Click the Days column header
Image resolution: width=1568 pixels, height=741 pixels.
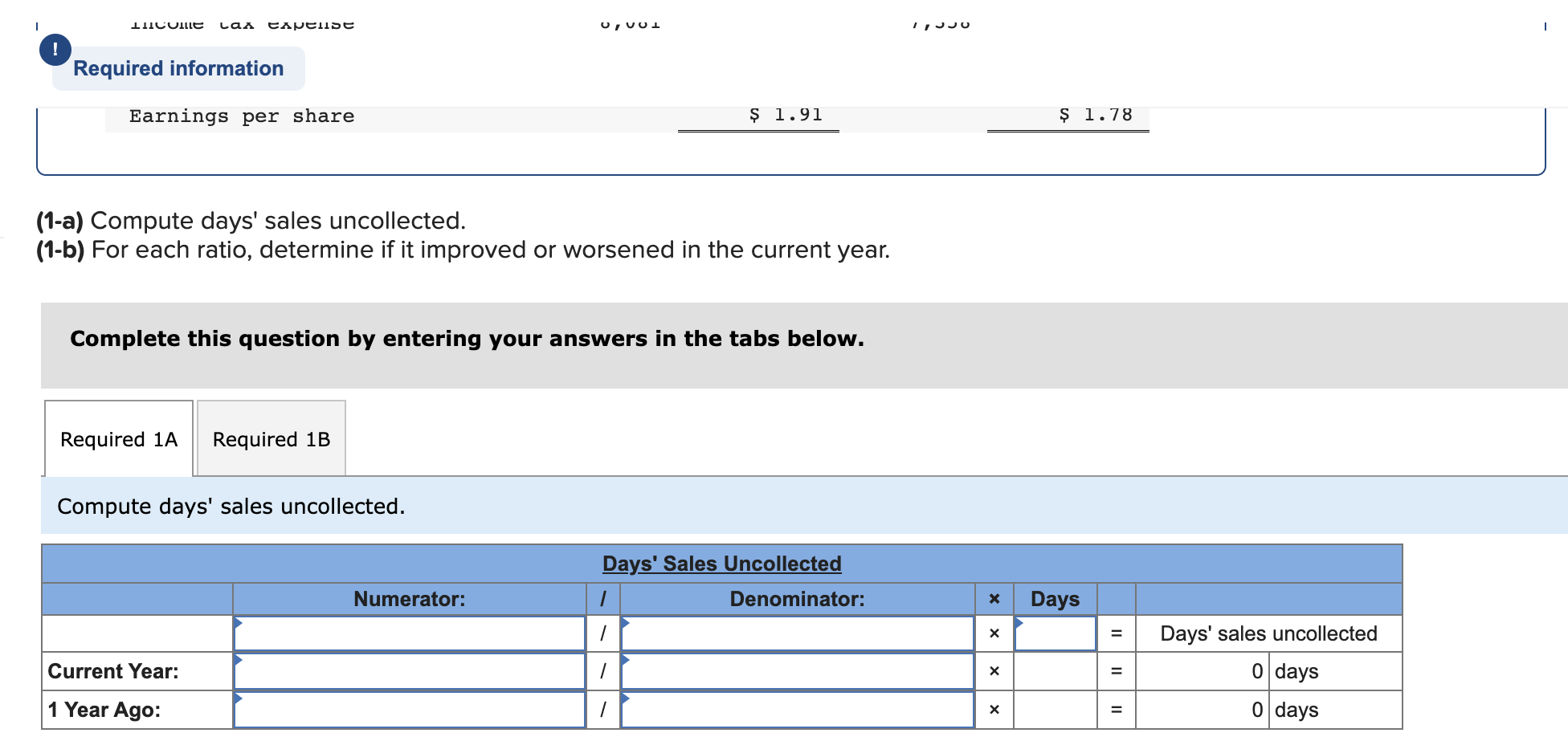coord(1056,599)
